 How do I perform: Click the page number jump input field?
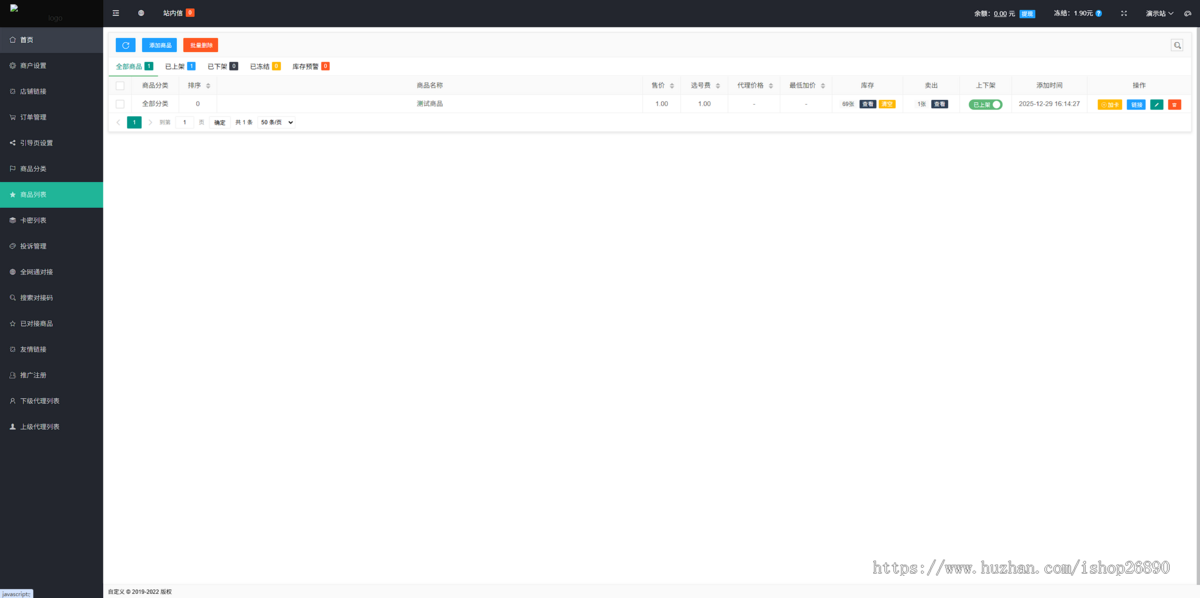point(184,122)
